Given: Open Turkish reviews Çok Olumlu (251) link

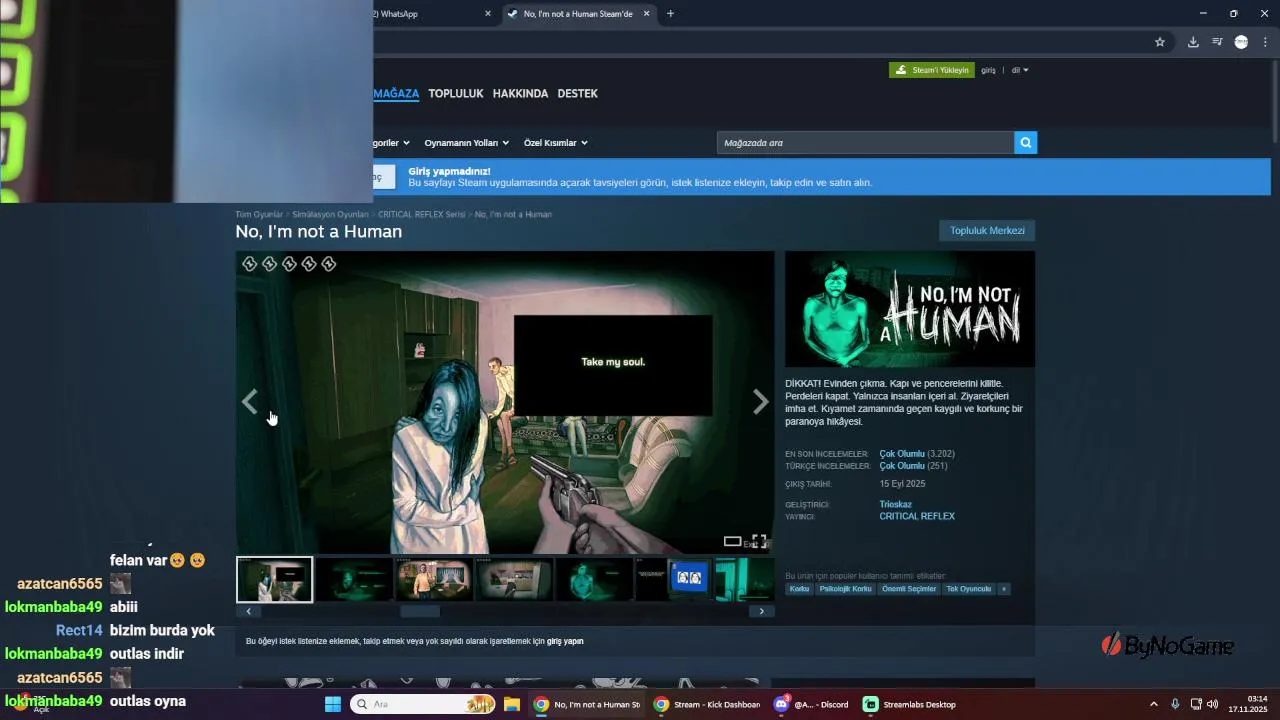Looking at the screenshot, I should (913, 466).
